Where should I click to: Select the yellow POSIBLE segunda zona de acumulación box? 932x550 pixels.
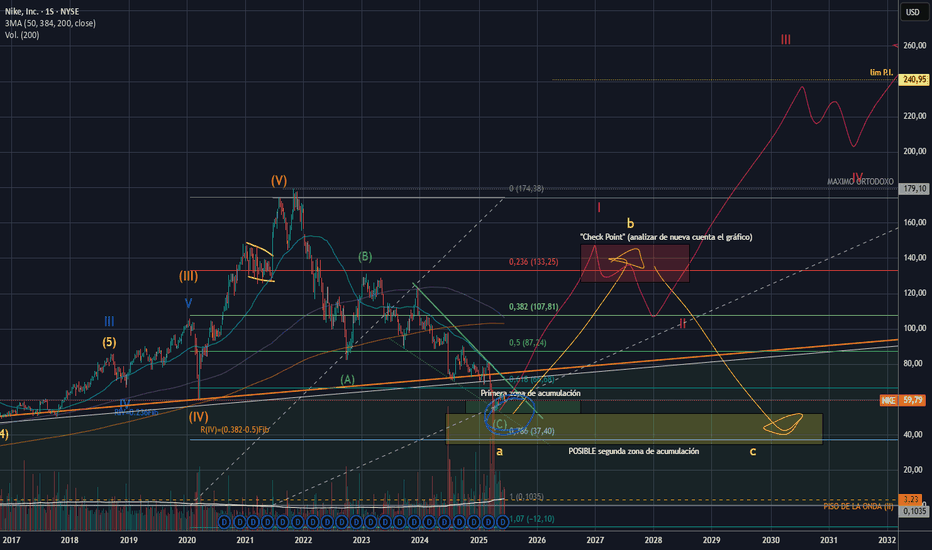click(x=634, y=429)
